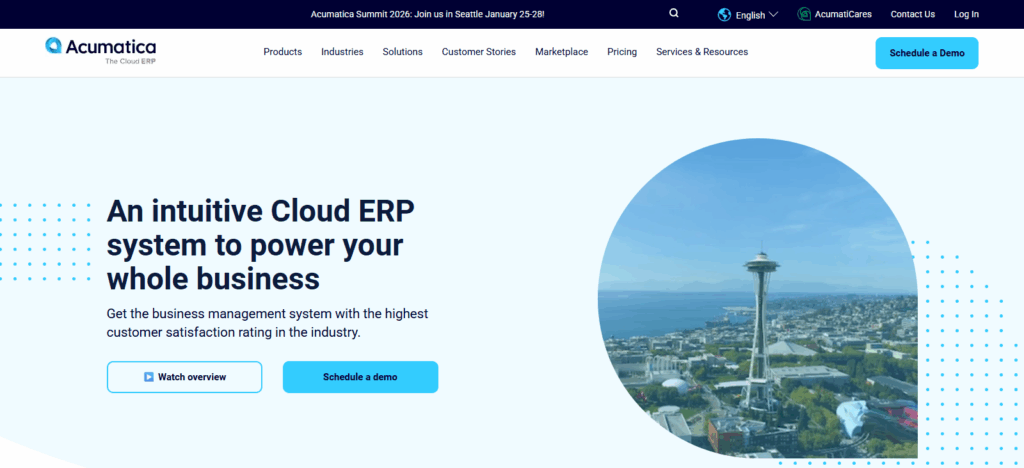The height and width of the screenshot is (468, 1024).
Task: Click the Acumatica logo to go home
Action: point(100,50)
